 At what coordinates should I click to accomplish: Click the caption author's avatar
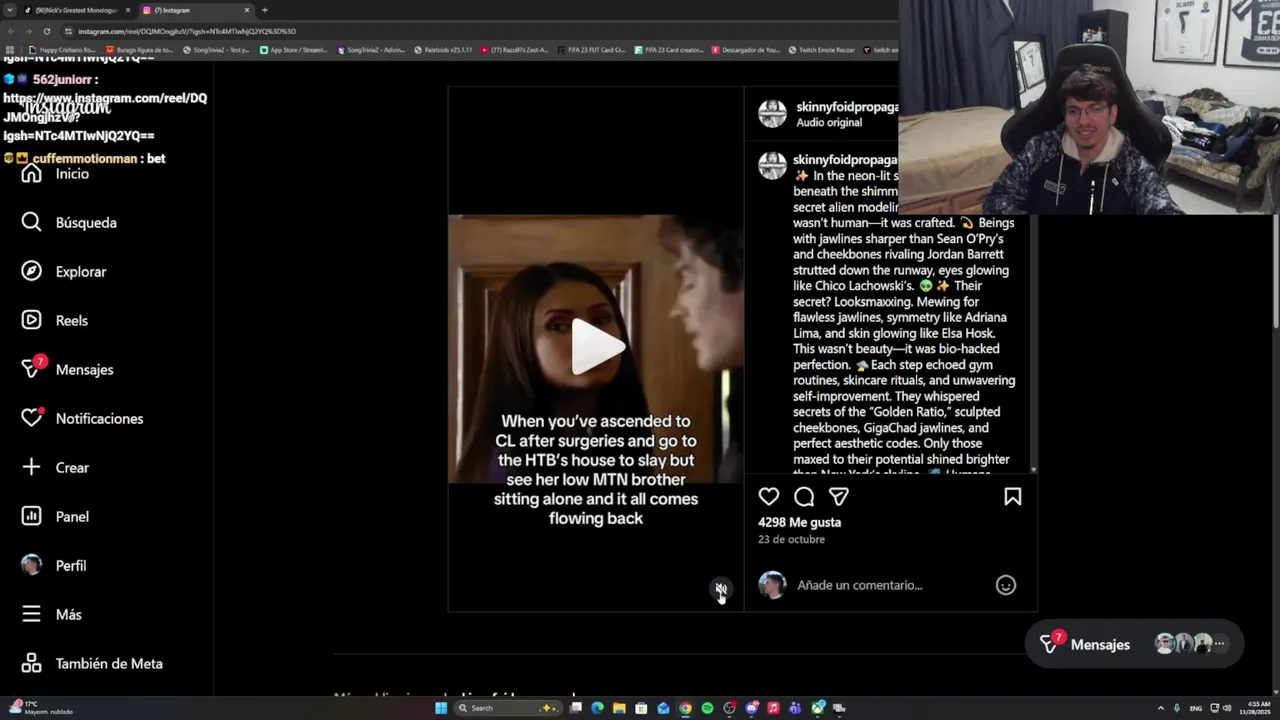point(772,165)
